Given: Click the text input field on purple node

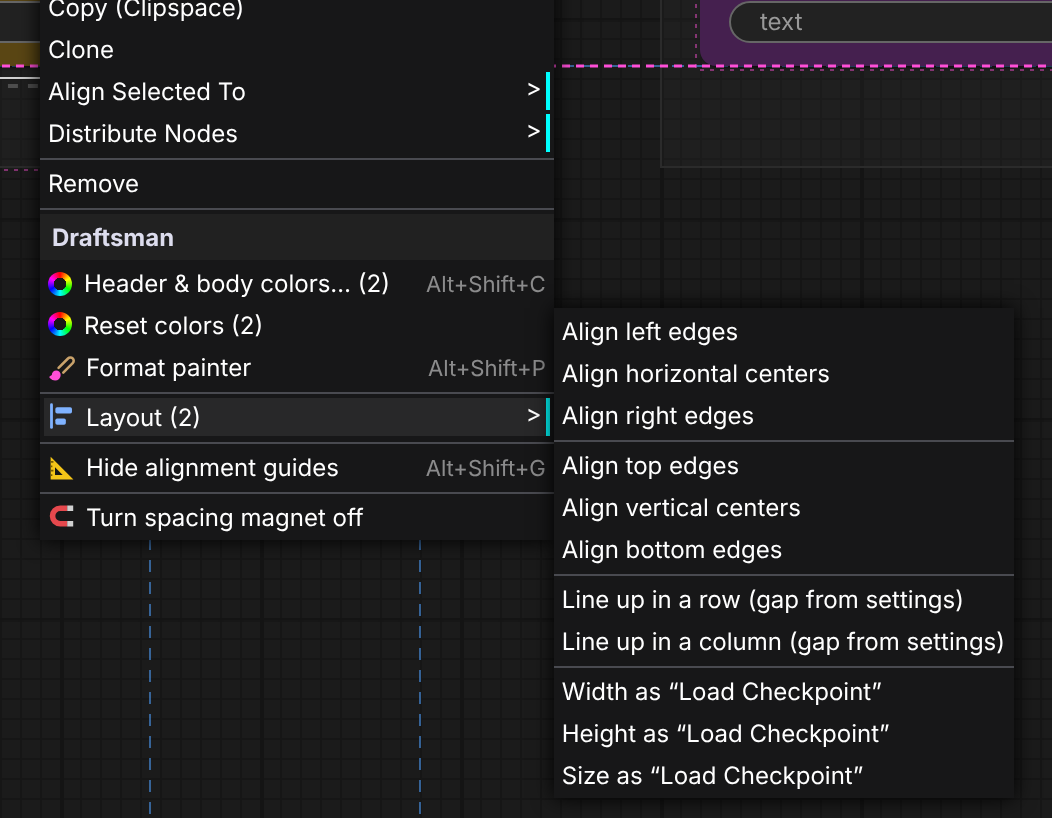Looking at the screenshot, I should [x=891, y=22].
